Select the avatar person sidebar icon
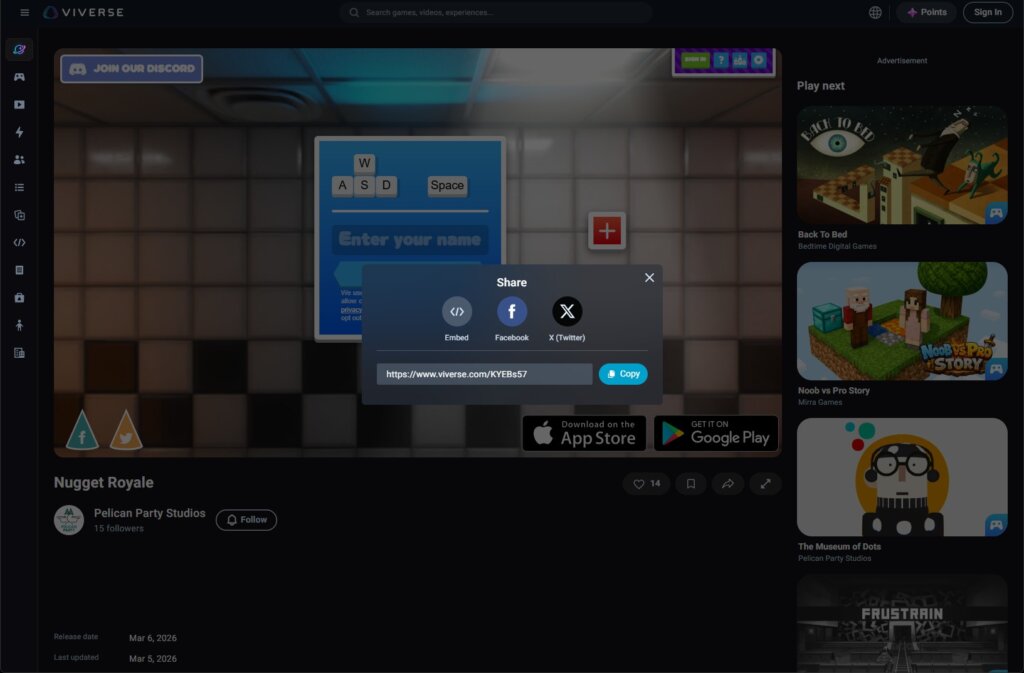 coord(20,325)
